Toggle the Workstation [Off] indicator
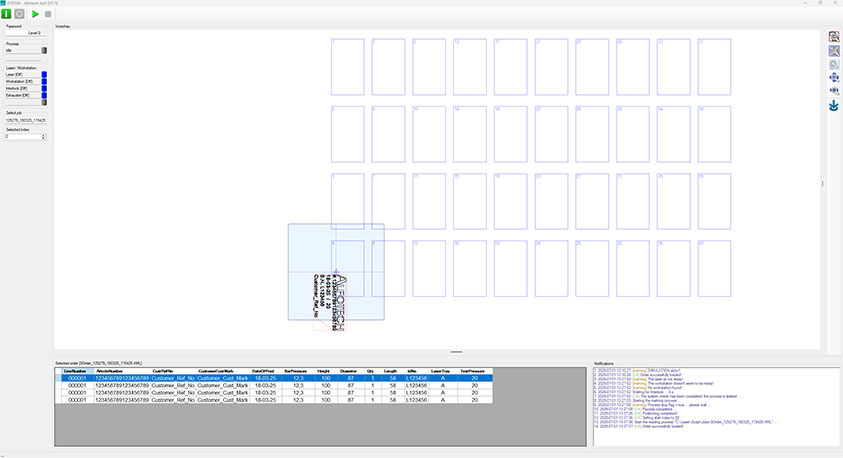 pyautogui.click(x=44, y=81)
